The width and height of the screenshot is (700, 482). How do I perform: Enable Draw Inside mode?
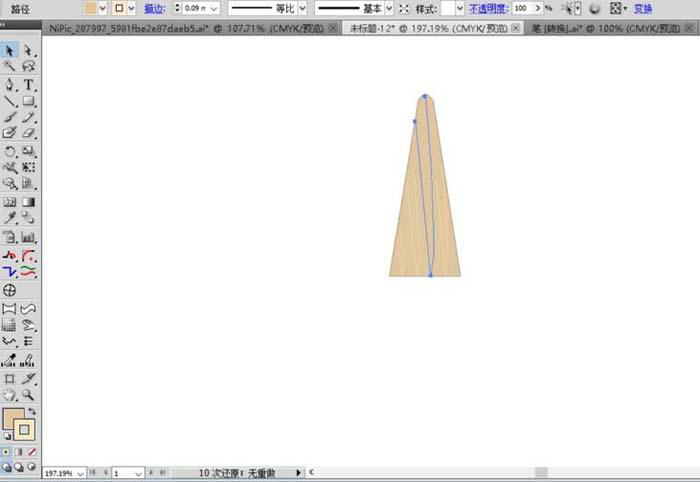[32, 467]
